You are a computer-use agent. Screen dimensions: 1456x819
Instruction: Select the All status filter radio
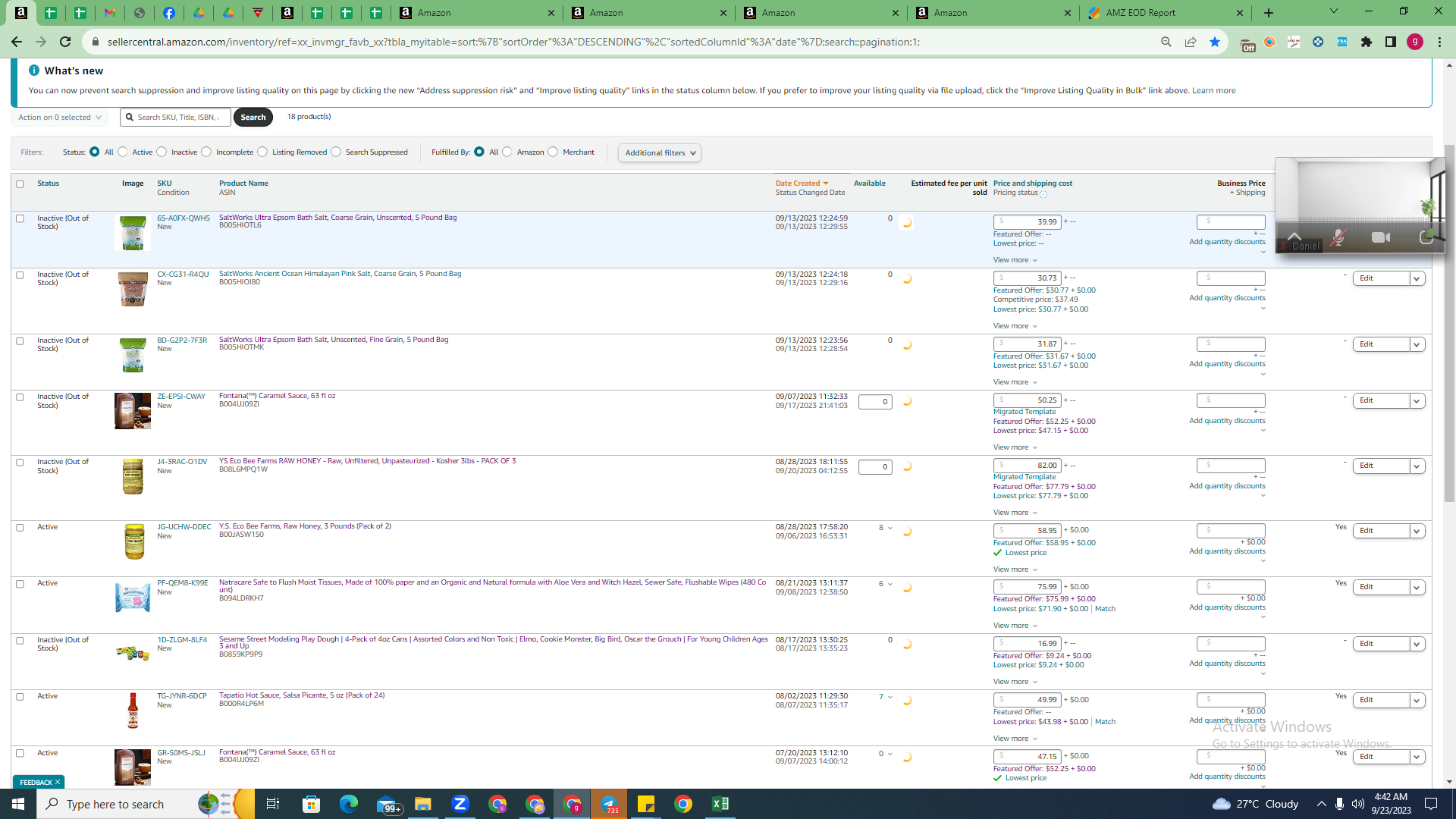[95, 152]
